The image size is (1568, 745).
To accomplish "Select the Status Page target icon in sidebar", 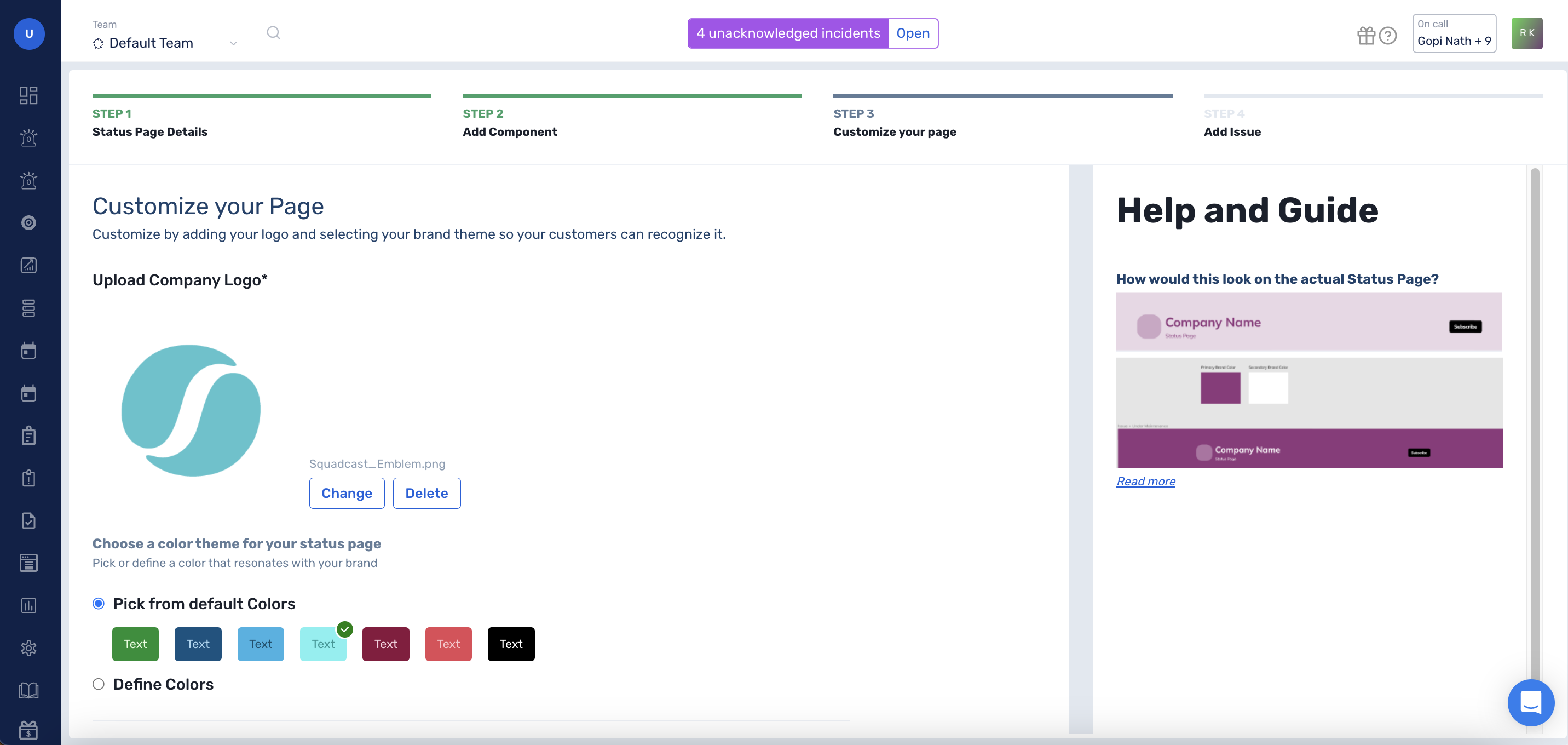I will pyautogui.click(x=28, y=222).
